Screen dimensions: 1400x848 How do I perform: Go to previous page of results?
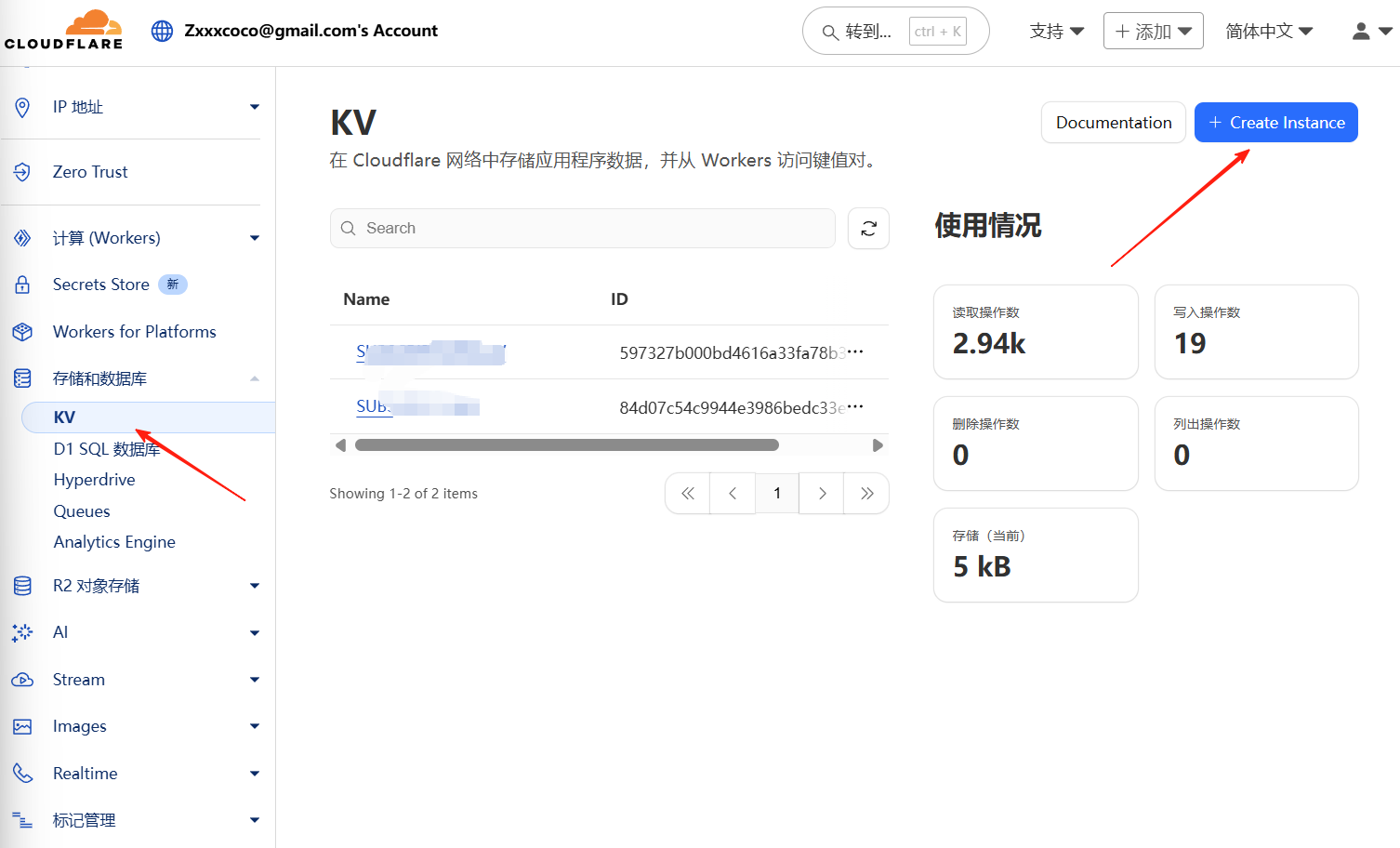click(733, 494)
